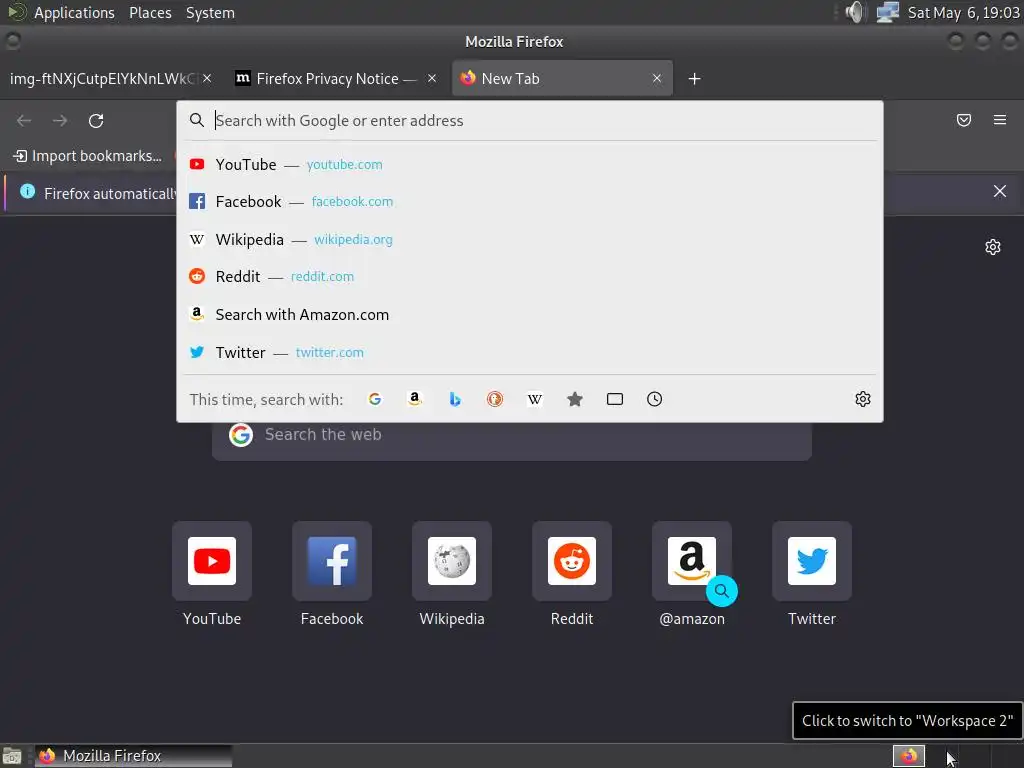Click the show desktop icon in bottom panel
The height and width of the screenshot is (768, 1024).
coord(12,756)
